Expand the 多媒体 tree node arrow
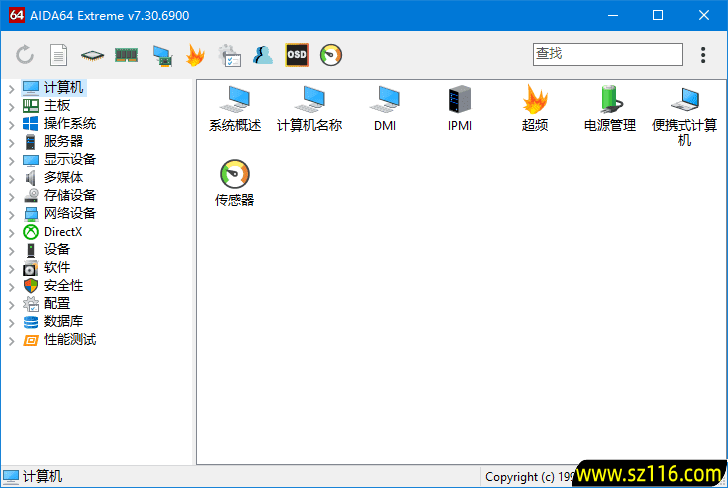This screenshot has height=488, width=728. [x=12, y=178]
